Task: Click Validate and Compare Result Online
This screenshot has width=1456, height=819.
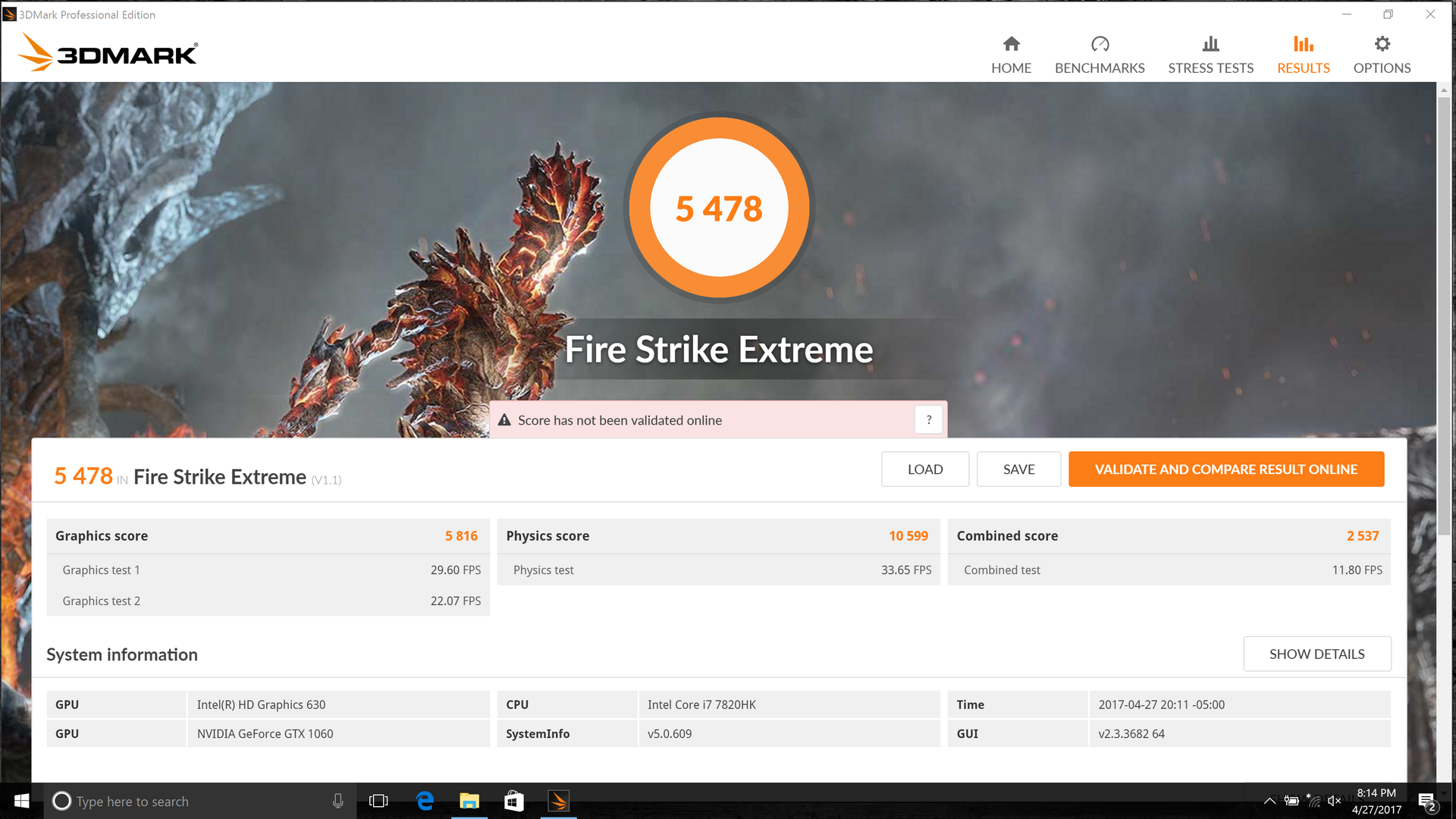Action: click(1225, 469)
